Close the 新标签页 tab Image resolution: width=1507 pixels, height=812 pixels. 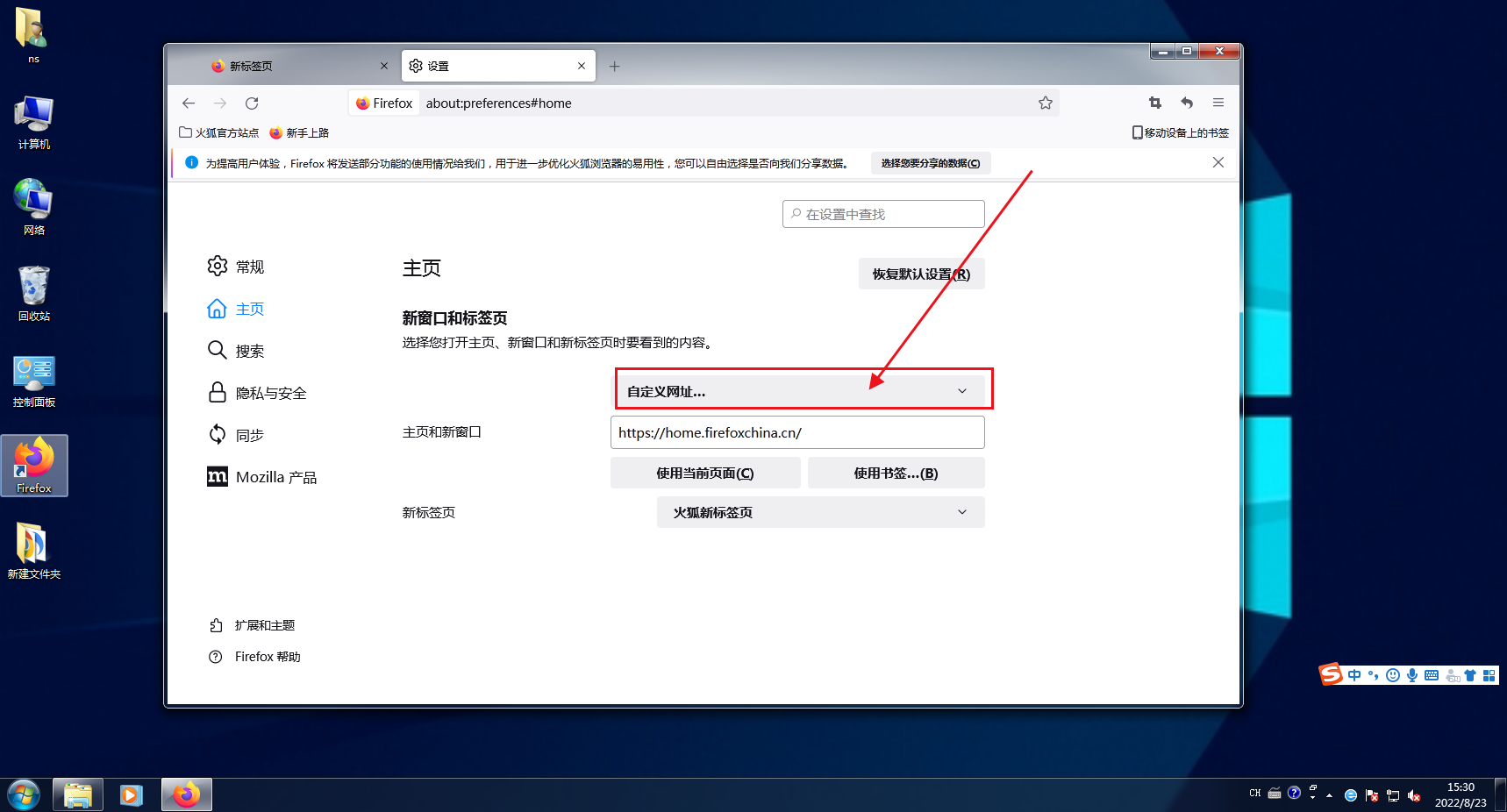pos(384,66)
